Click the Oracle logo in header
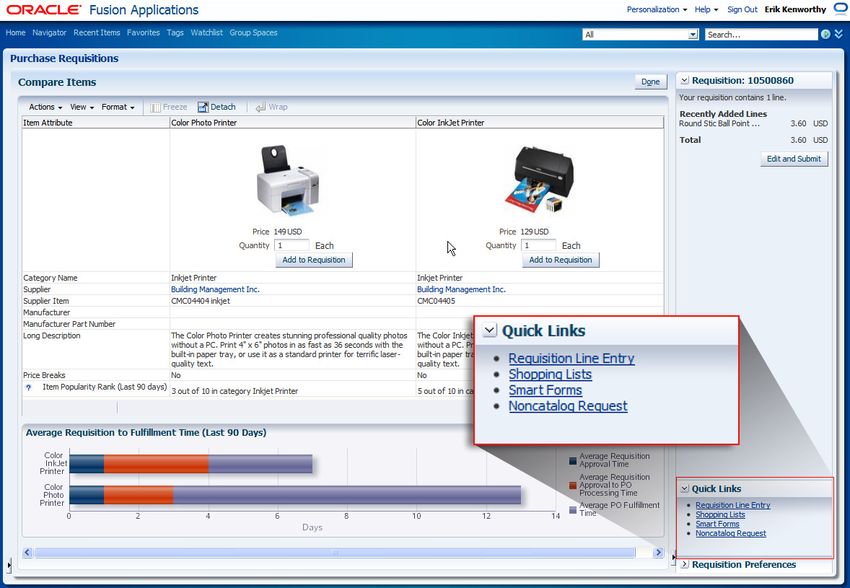The image size is (850, 588). tap(42, 10)
